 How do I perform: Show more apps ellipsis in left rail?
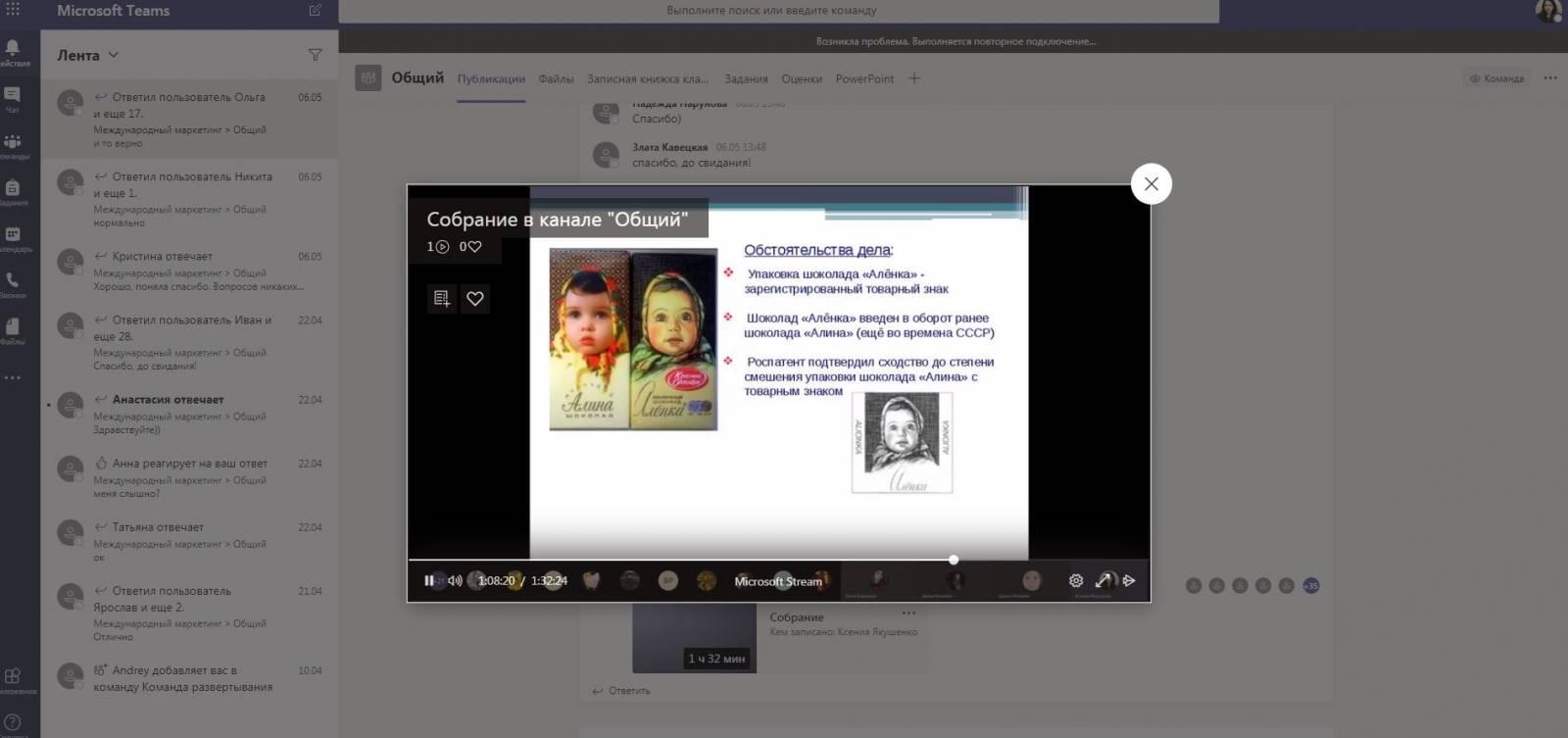[13, 377]
